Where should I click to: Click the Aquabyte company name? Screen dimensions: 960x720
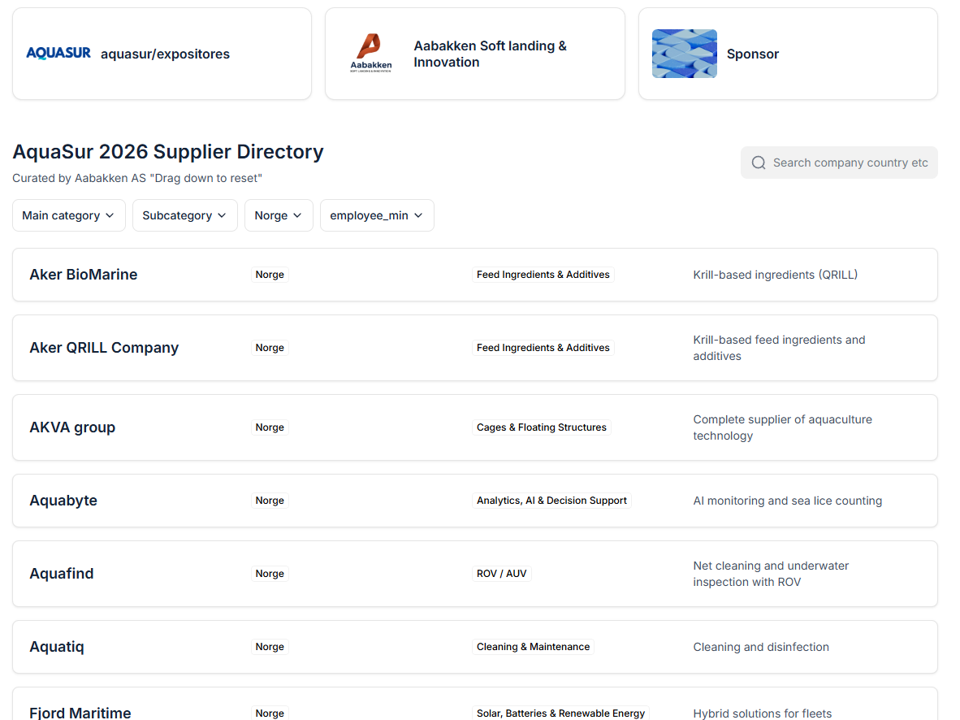click(63, 501)
